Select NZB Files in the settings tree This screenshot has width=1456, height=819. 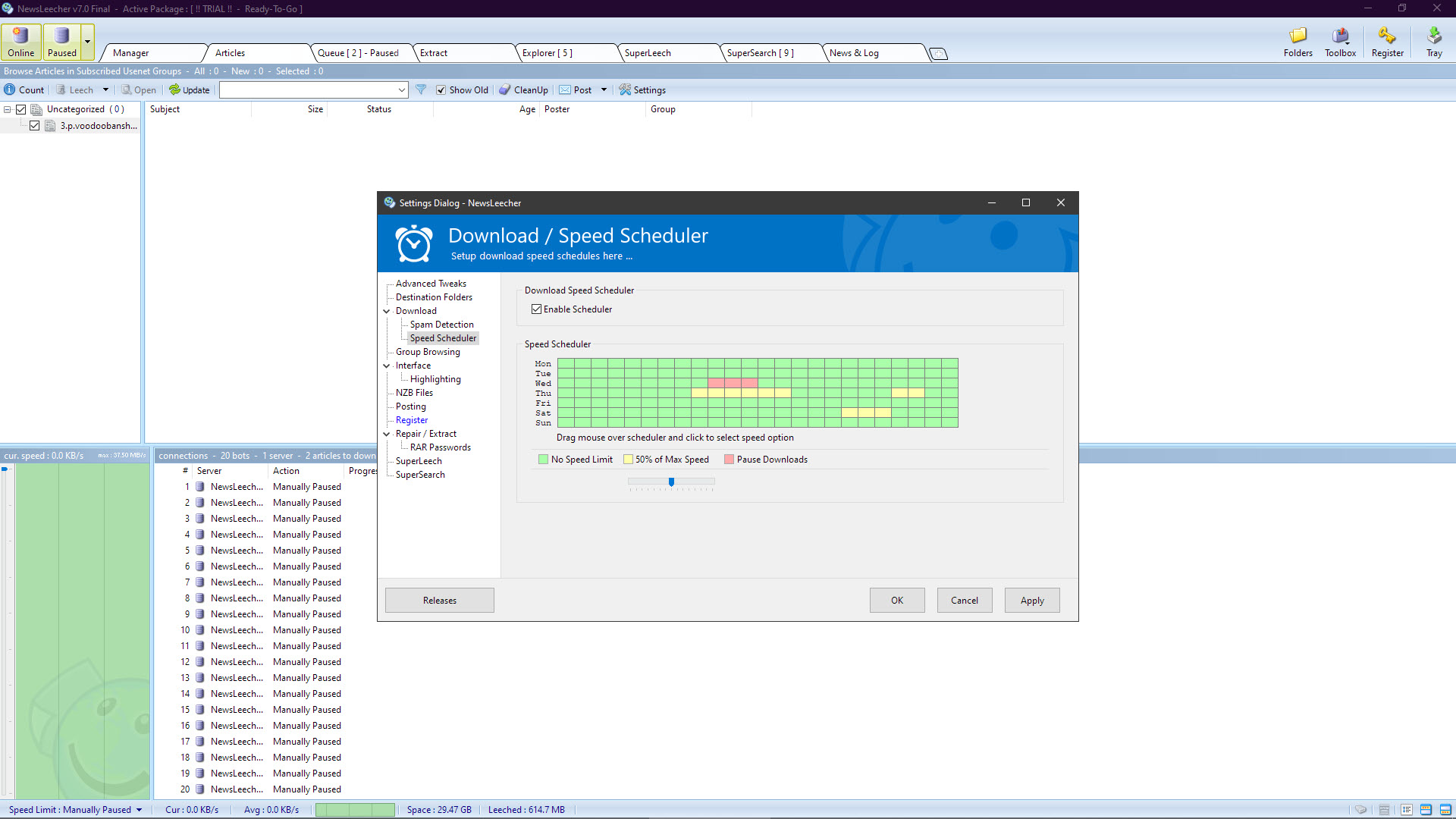(414, 393)
